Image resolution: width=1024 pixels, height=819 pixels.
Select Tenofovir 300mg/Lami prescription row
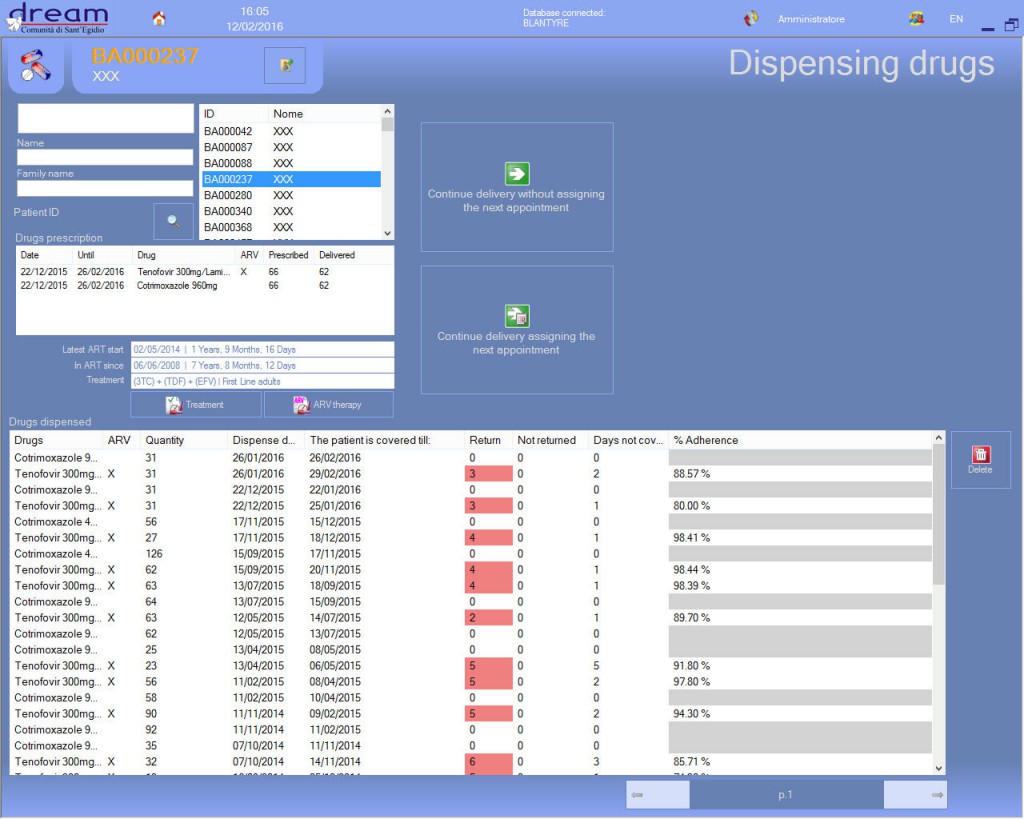click(204, 272)
